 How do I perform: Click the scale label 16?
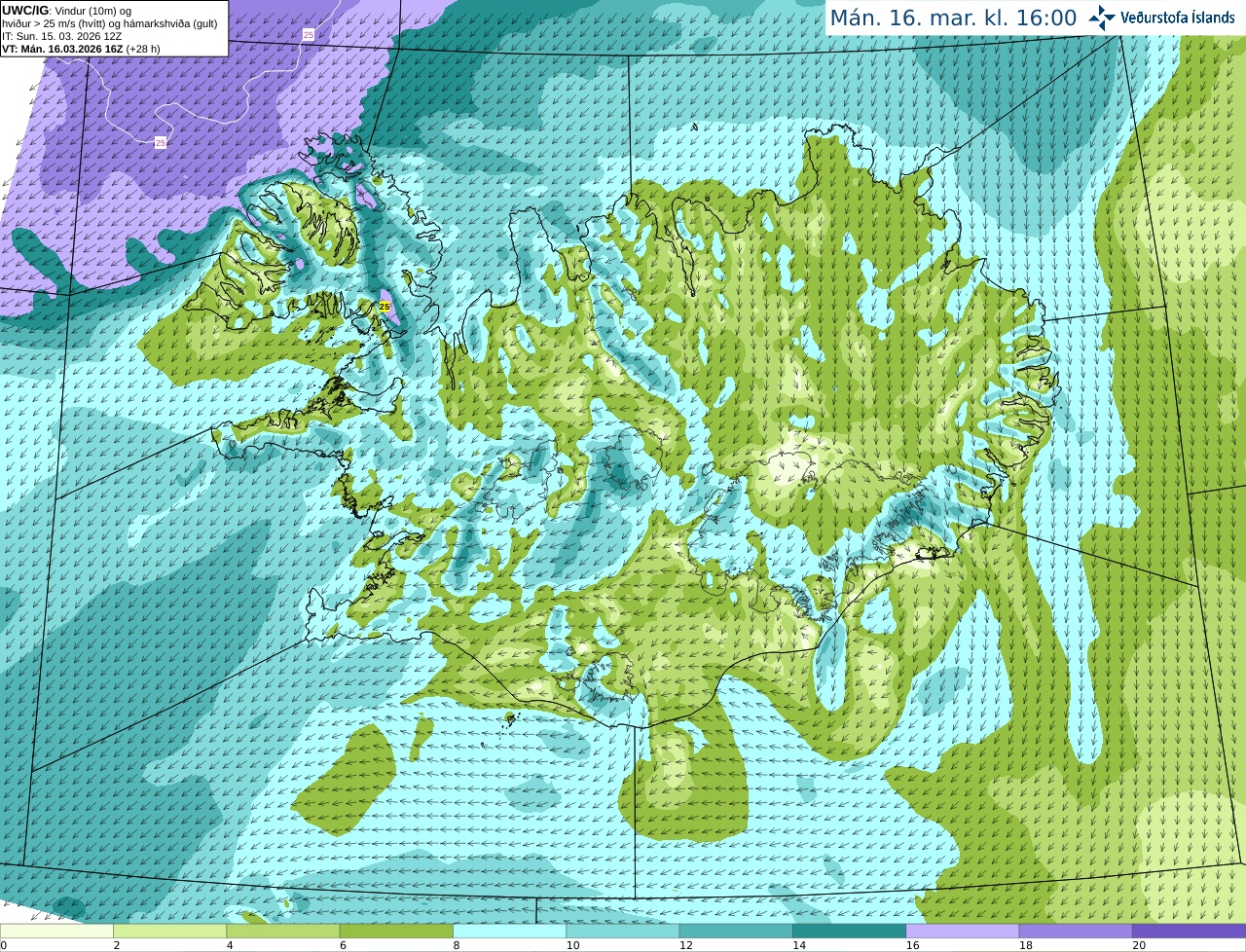click(912, 945)
